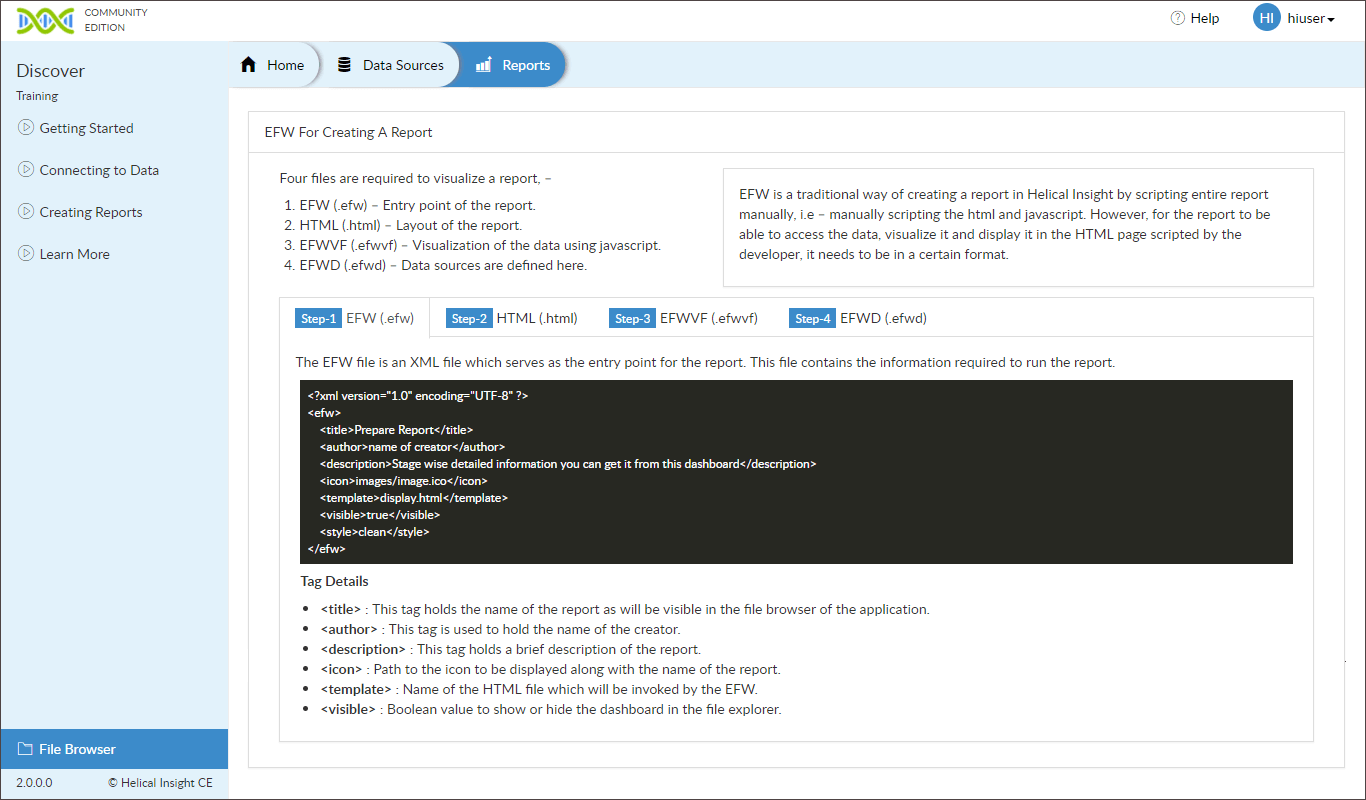Viewport: 1366px width, 800px height.
Task: Select the Step-3 EFWVVF tab
Action: tap(680, 318)
